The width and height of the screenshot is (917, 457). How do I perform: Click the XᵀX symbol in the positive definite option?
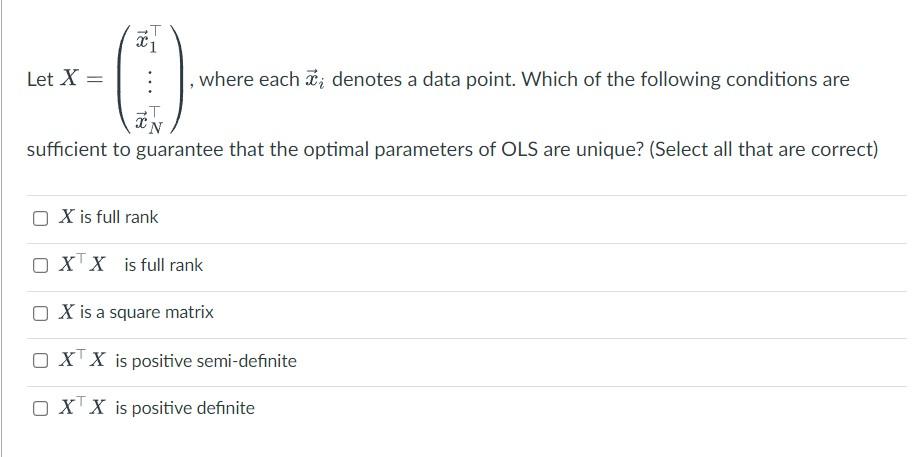click(x=83, y=408)
